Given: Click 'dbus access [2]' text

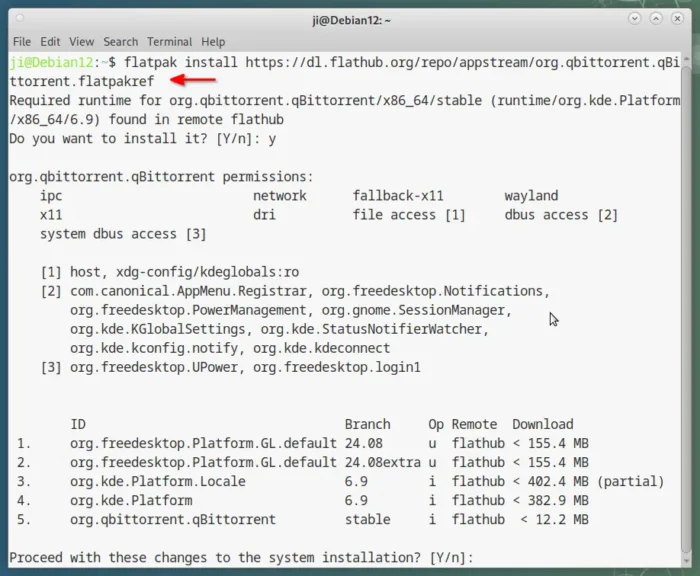Looking at the screenshot, I should tap(561, 215).
